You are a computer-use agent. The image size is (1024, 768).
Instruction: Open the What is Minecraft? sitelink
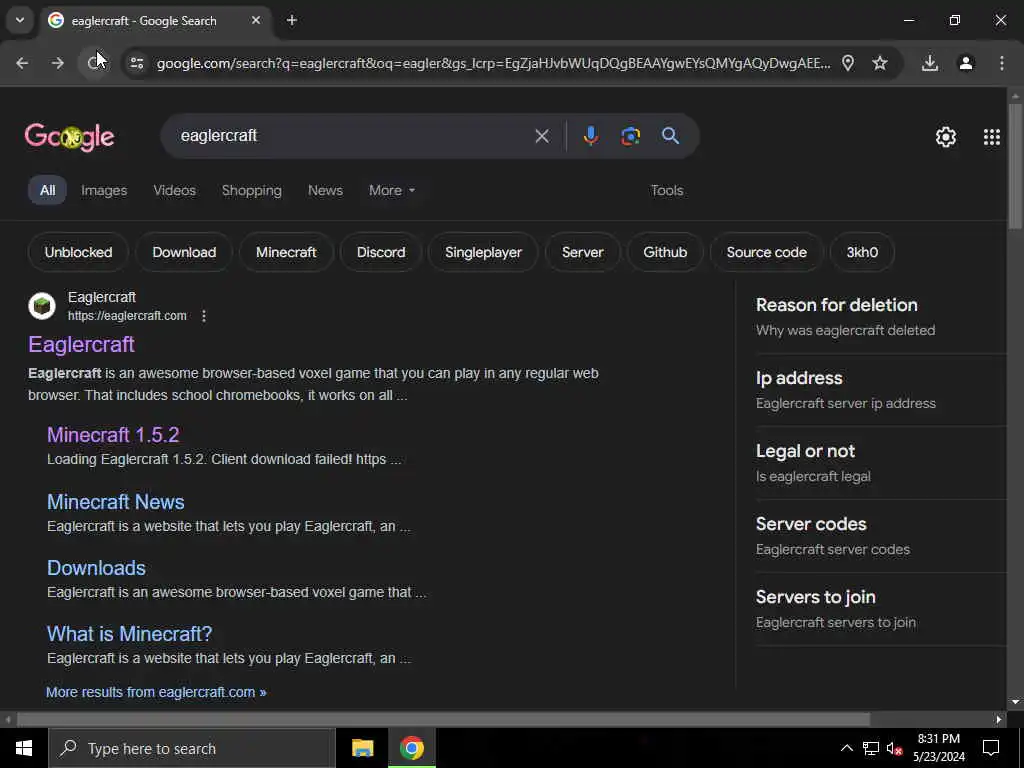click(x=129, y=633)
